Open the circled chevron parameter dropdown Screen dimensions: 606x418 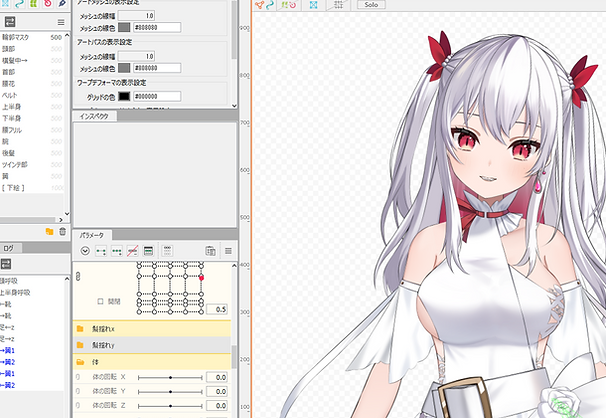[x=85, y=251]
